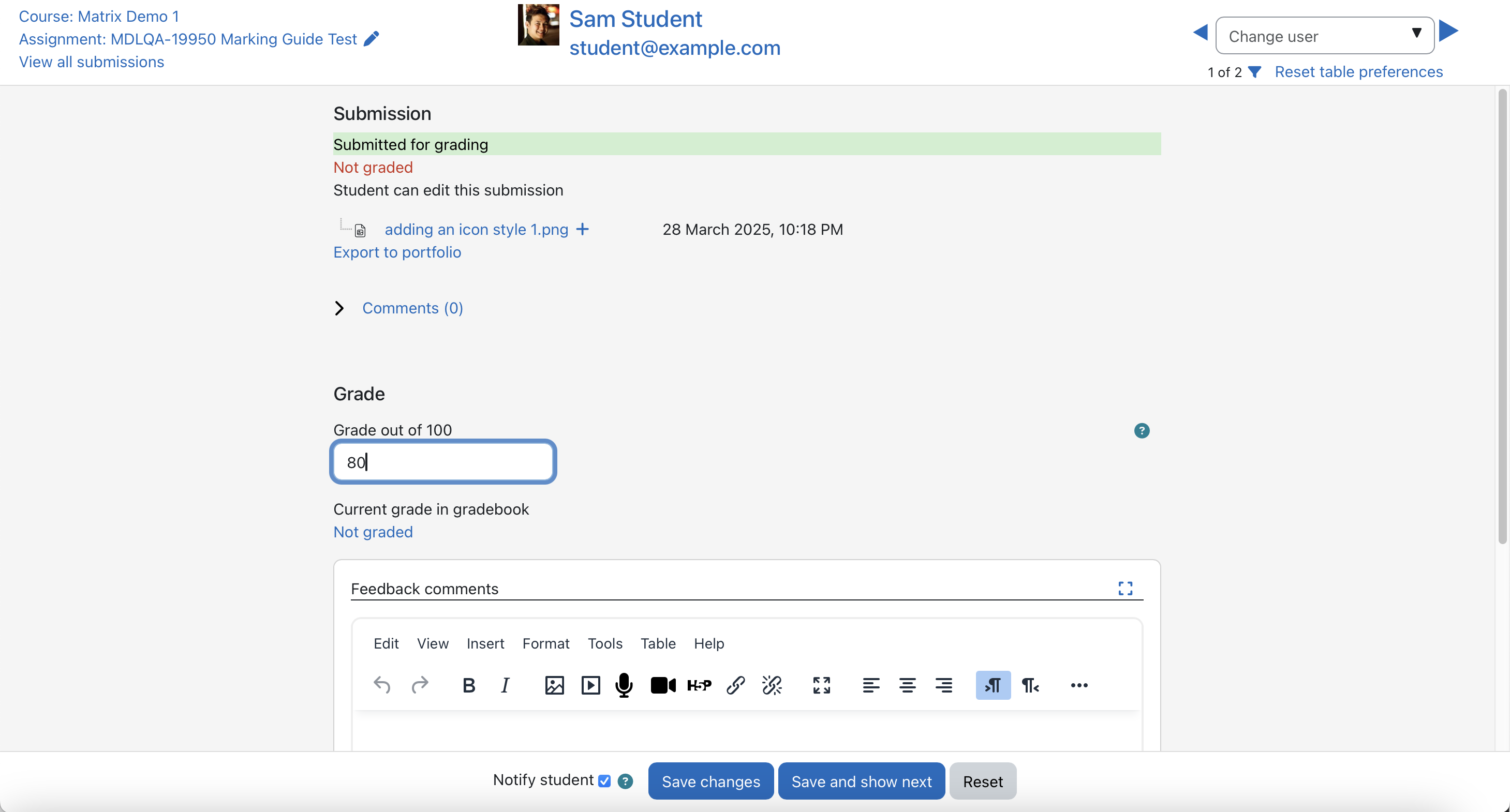
Task: Click the Save changes button
Action: point(711,781)
